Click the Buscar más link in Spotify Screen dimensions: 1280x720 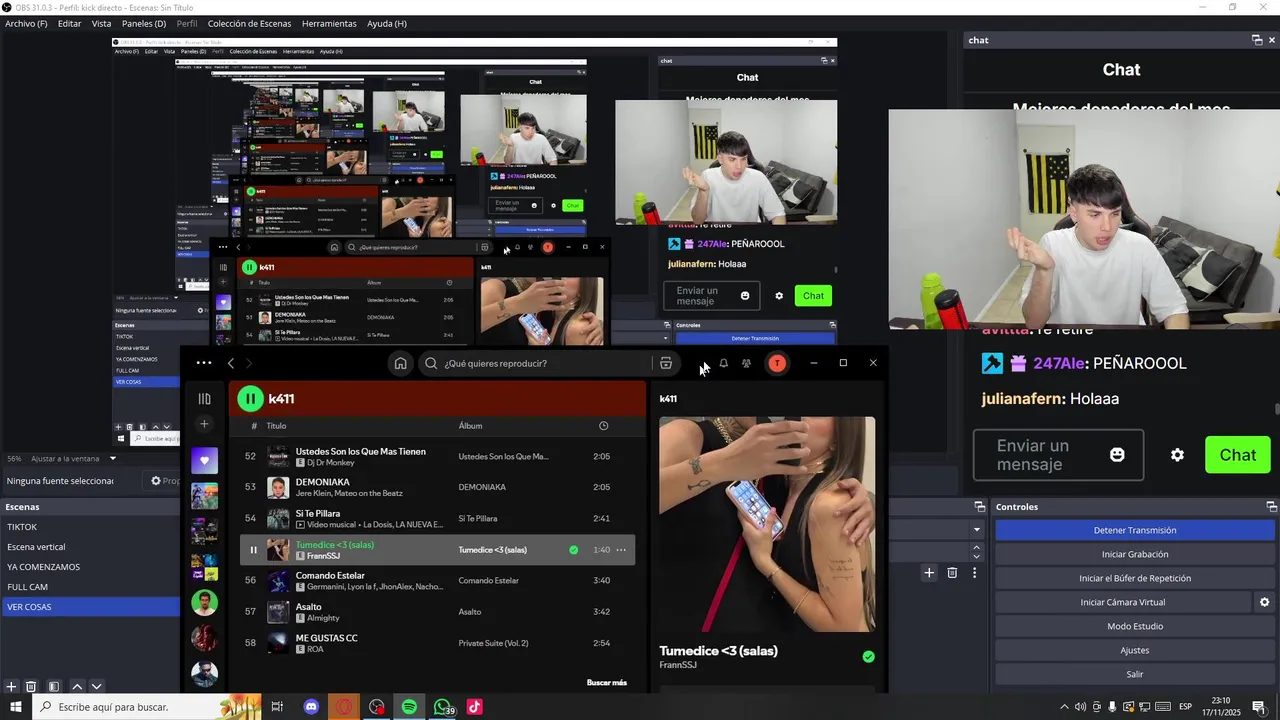pyautogui.click(x=606, y=682)
